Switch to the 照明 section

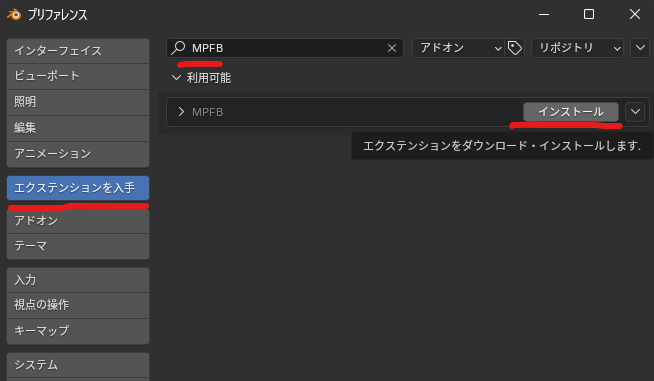[x=78, y=102]
